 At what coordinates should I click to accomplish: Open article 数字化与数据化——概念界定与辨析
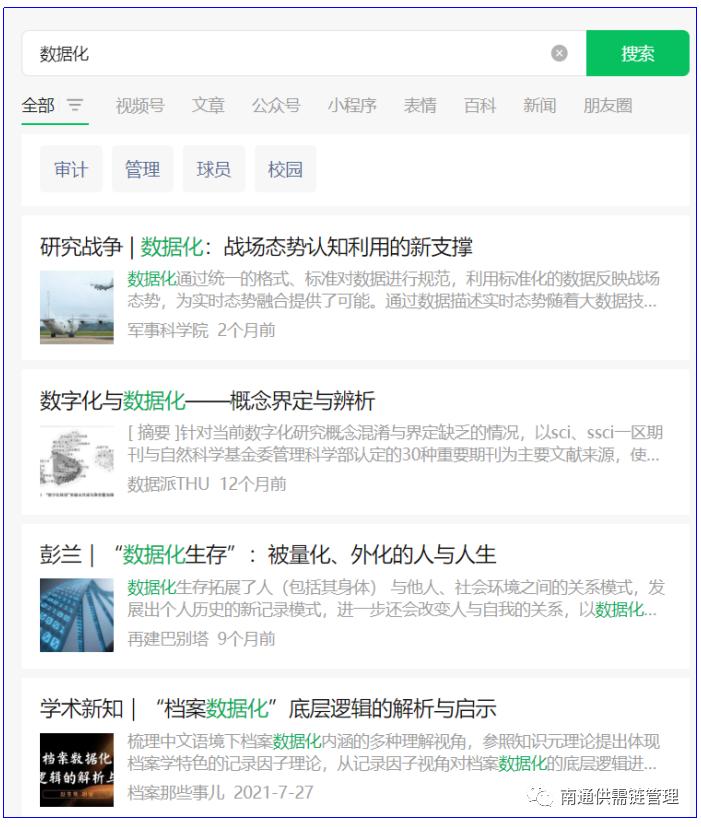point(207,401)
